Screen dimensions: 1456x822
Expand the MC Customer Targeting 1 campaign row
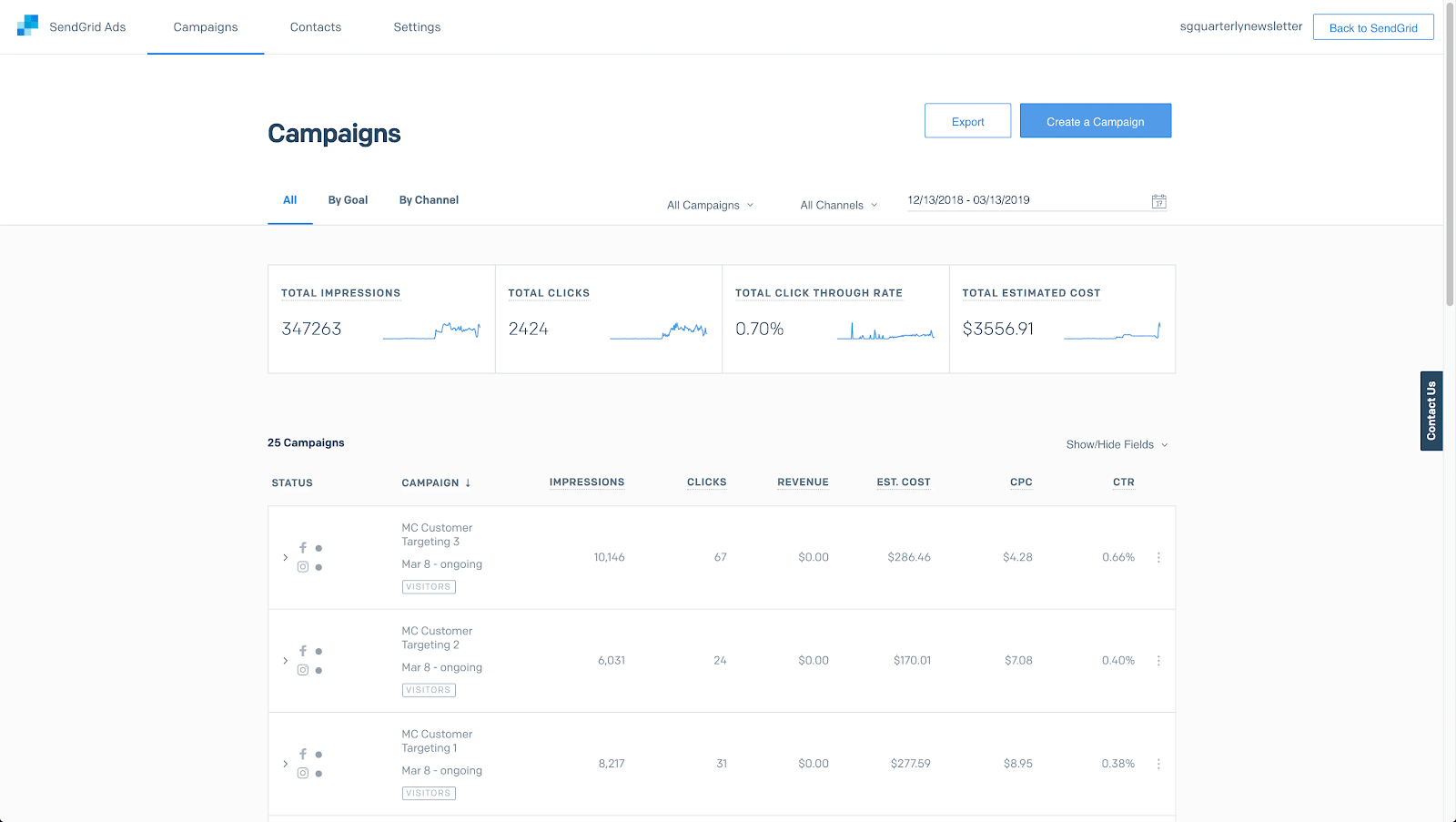point(285,764)
